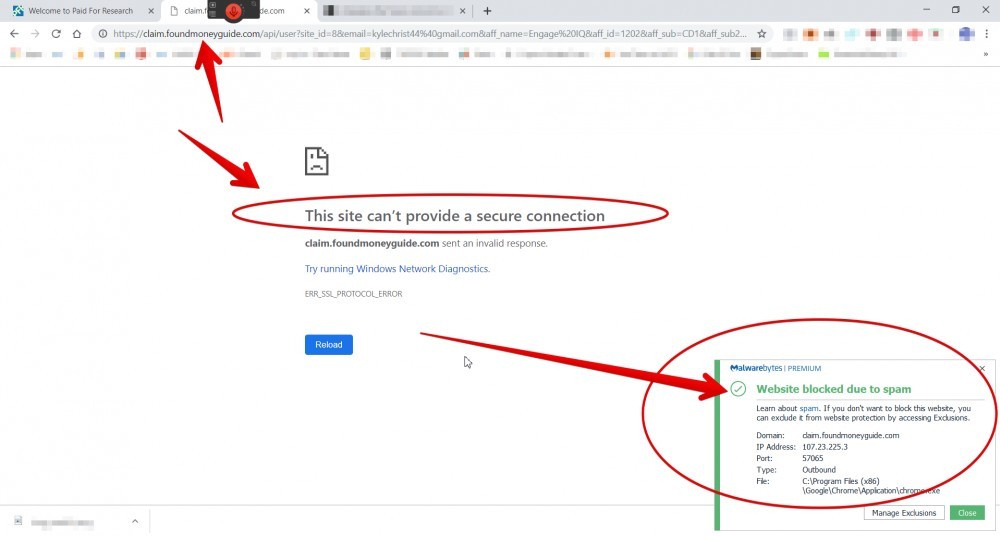Click the browser forward arrow
Image resolution: width=1000 pixels, height=536 pixels.
(35, 34)
